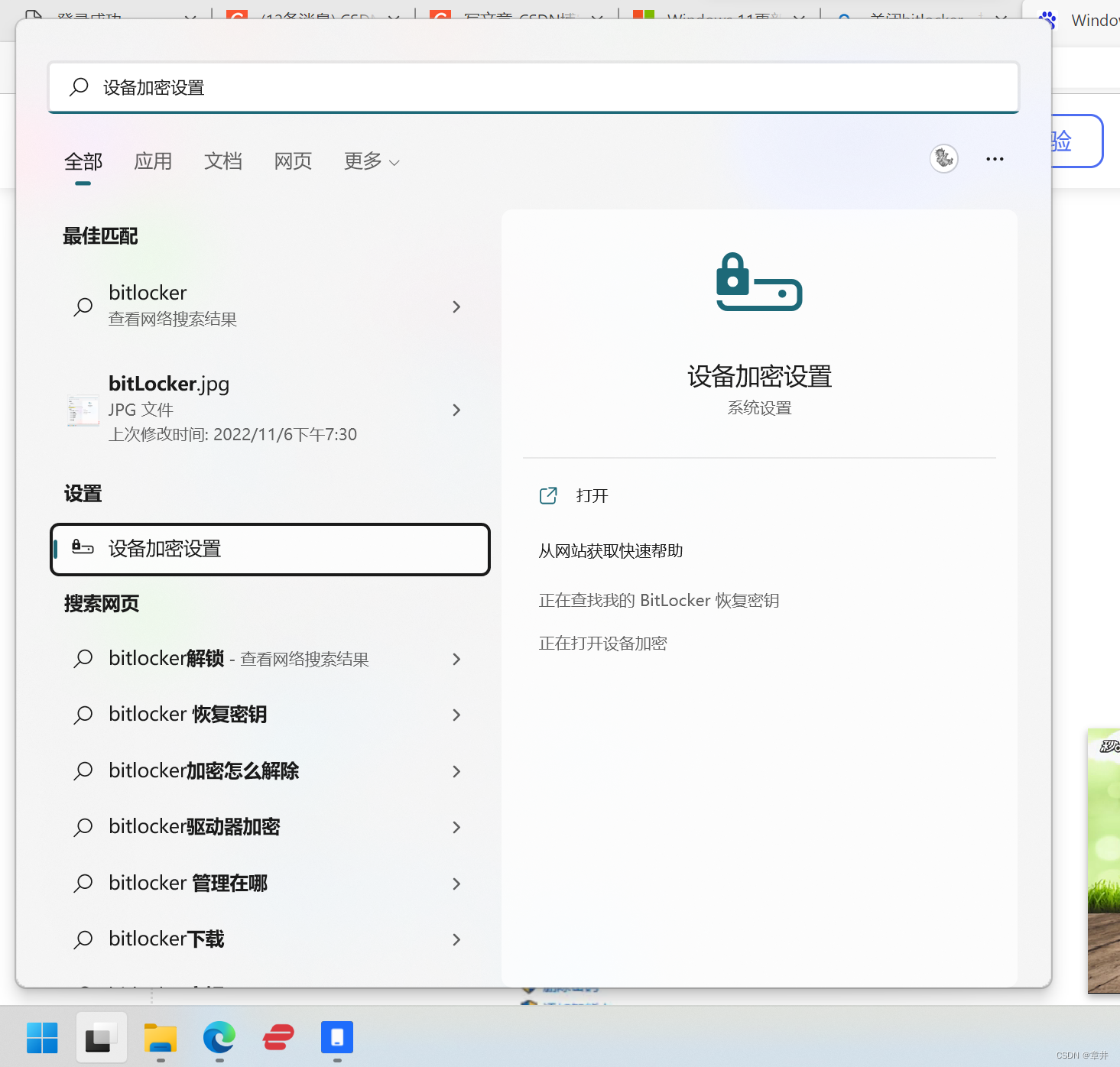Expand arrow for bitlocker驱动器加密
The height and width of the screenshot is (1067, 1120).
coord(456,827)
